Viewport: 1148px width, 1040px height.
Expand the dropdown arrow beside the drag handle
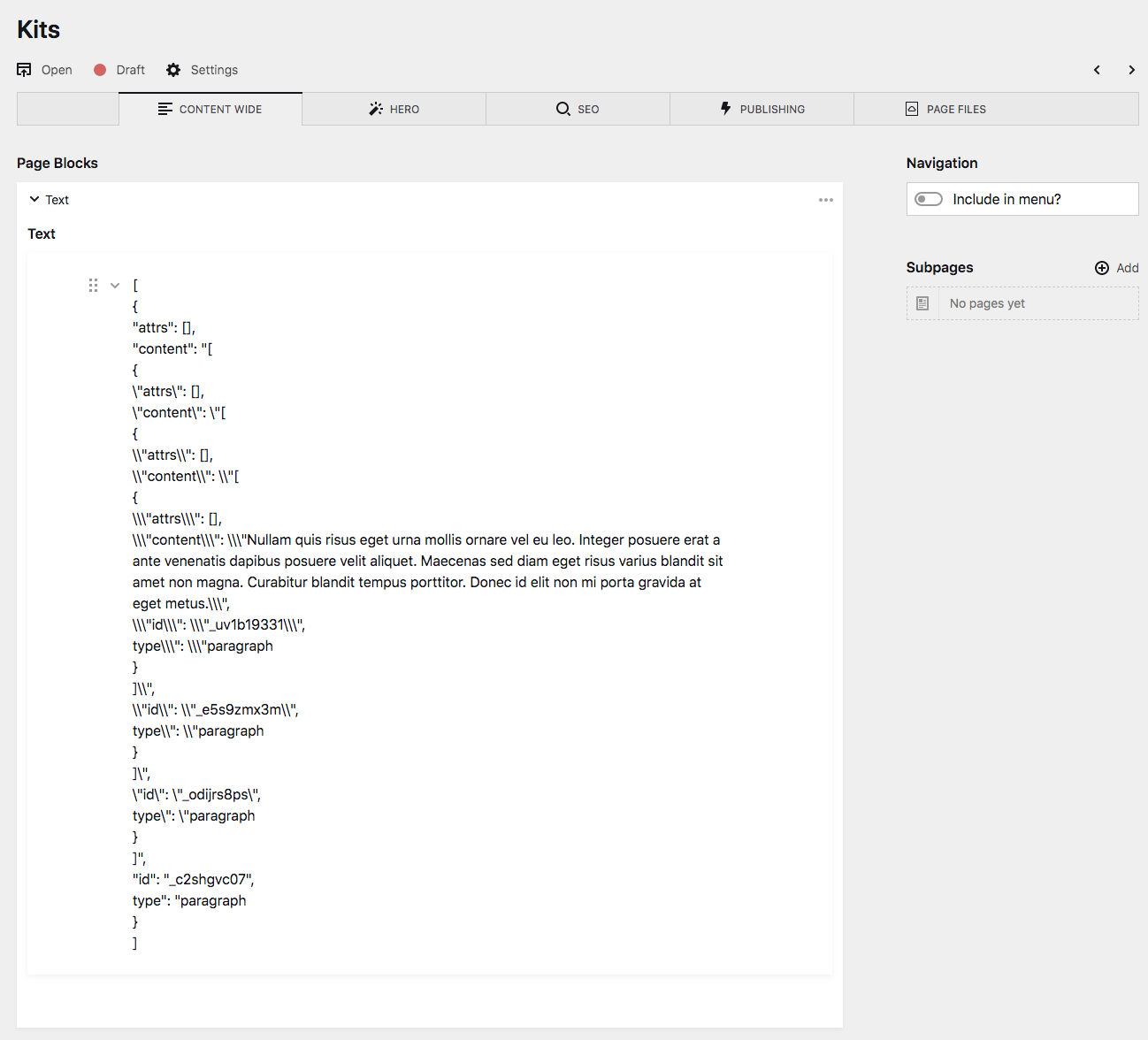pos(115,285)
